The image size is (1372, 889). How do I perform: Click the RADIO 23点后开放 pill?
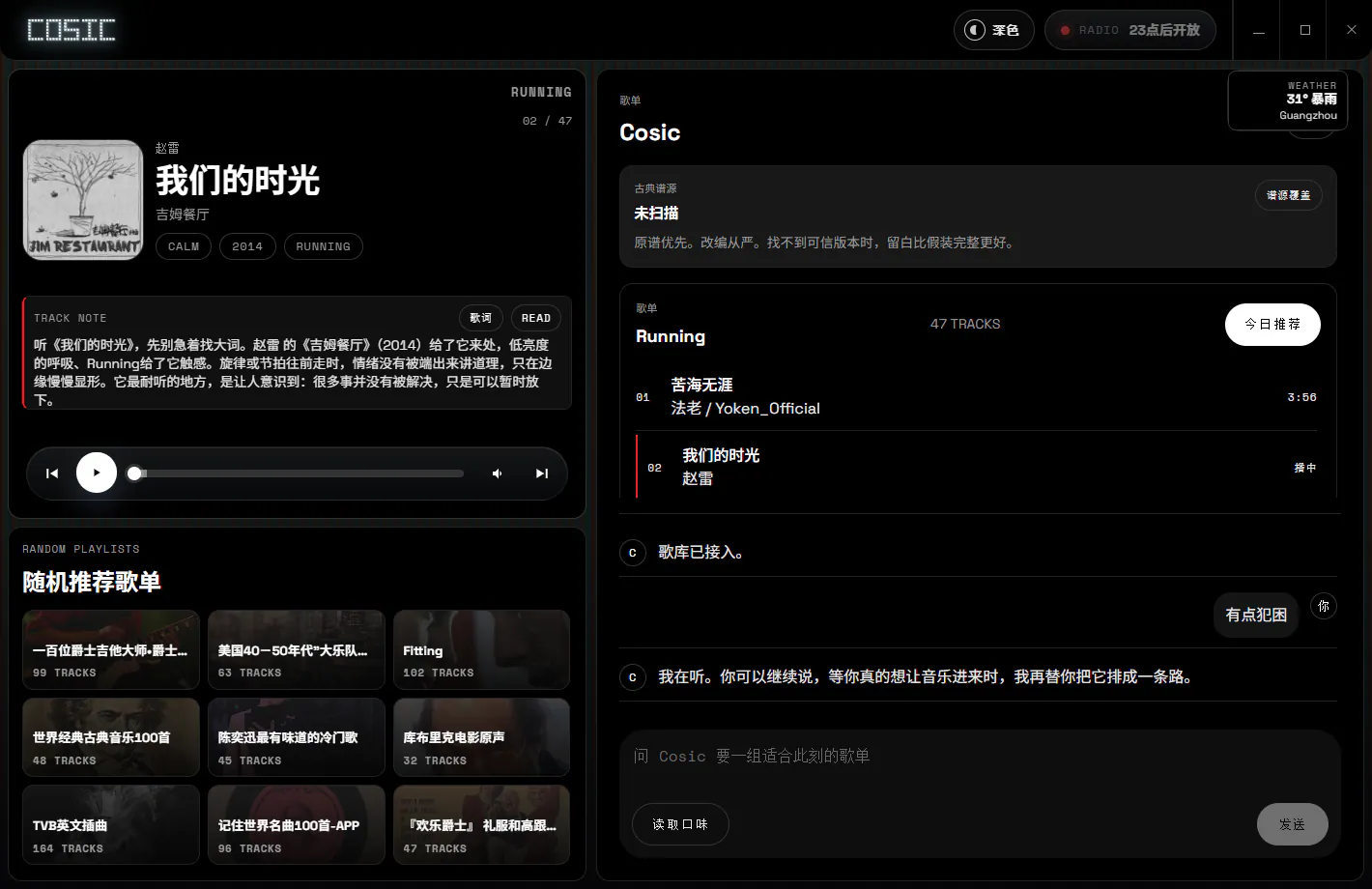pyautogui.click(x=1129, y=30)
